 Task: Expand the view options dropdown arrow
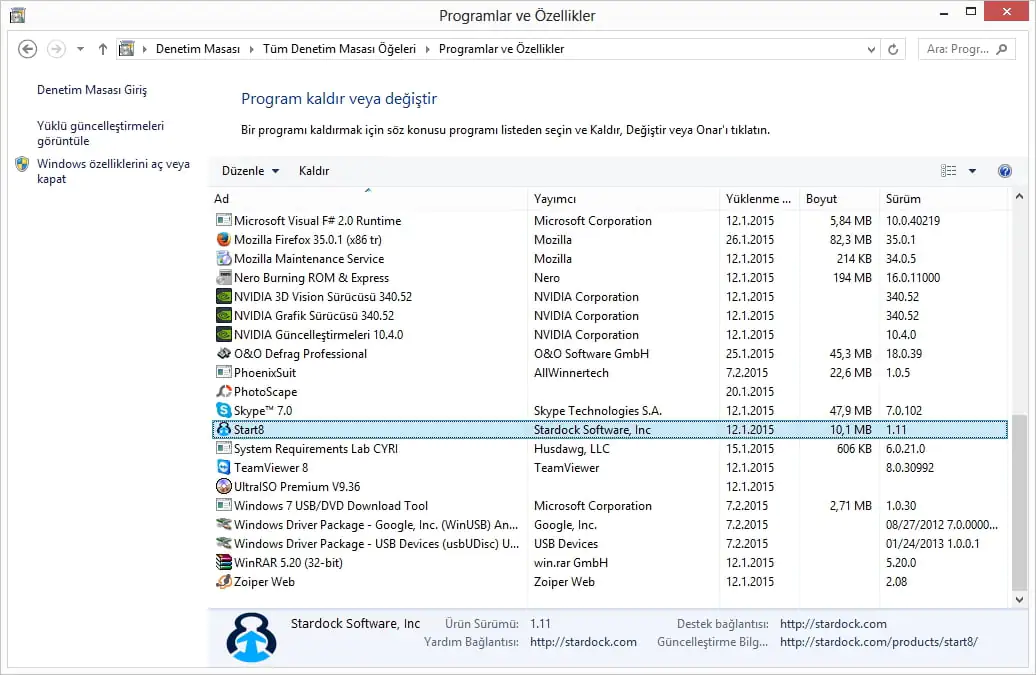[x=972, y=171]
